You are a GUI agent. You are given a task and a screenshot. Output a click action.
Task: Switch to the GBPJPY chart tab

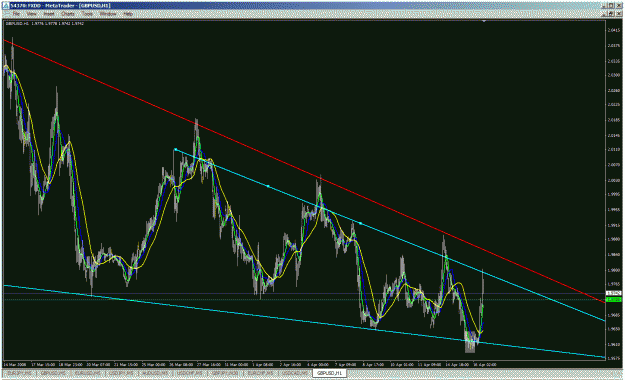tap(224, 373)
